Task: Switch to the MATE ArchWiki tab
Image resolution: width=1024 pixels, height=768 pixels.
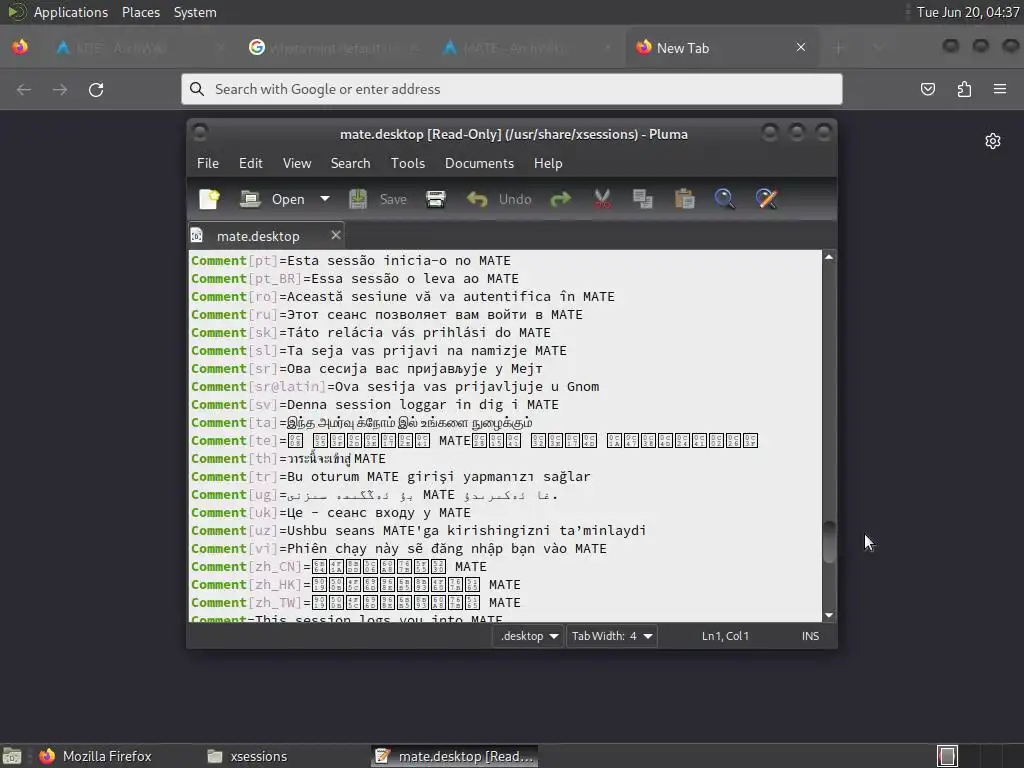Action: pos(526,48)
